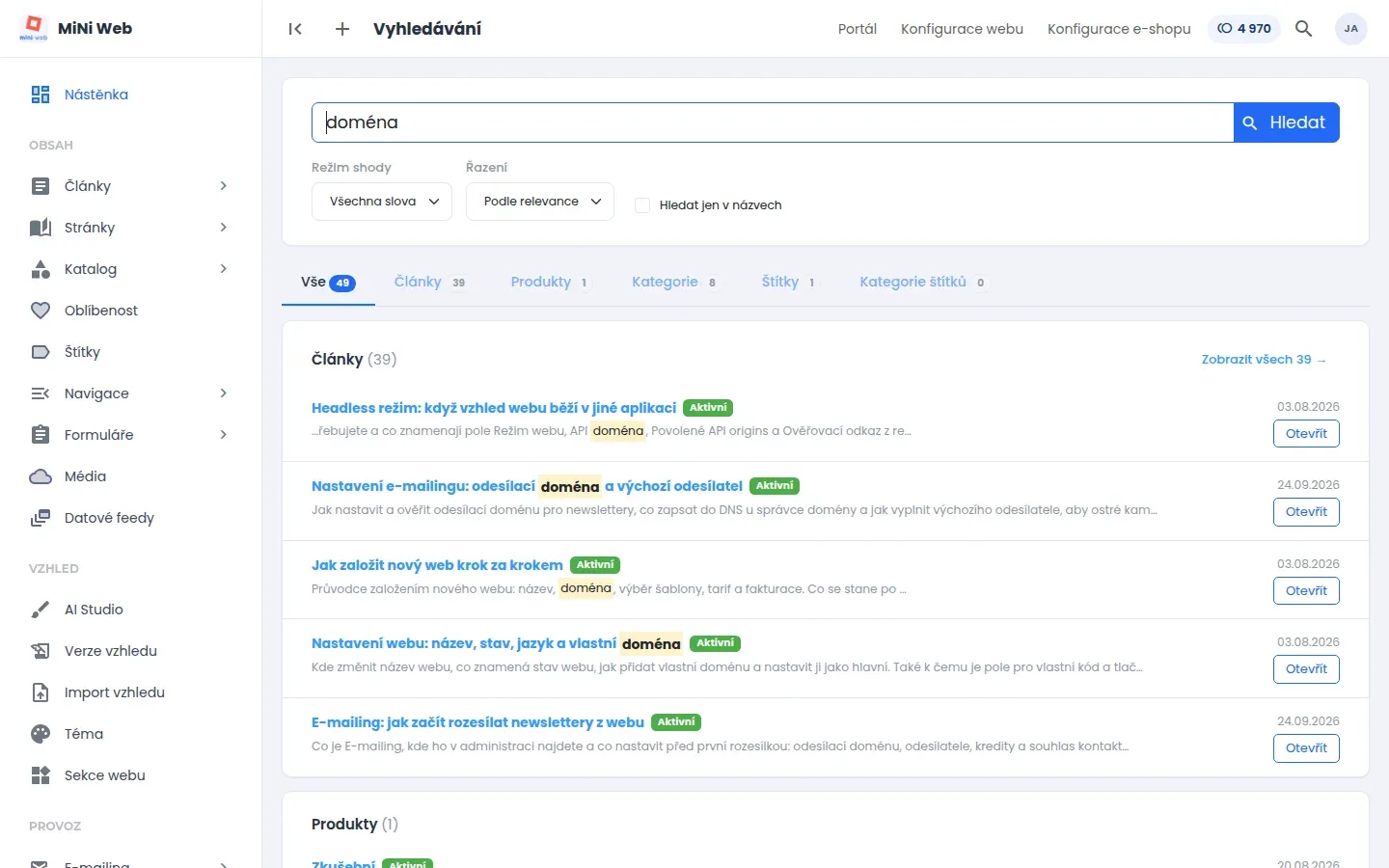
Task: Click the Oblíbenost heart icon
Action: pos(41,311)
